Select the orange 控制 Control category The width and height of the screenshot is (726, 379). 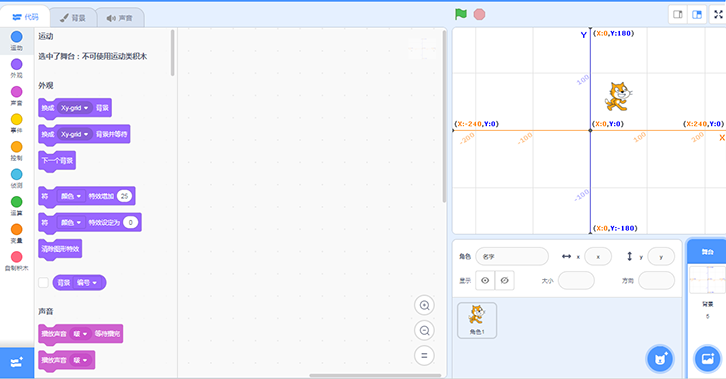[x=17, y=150]
